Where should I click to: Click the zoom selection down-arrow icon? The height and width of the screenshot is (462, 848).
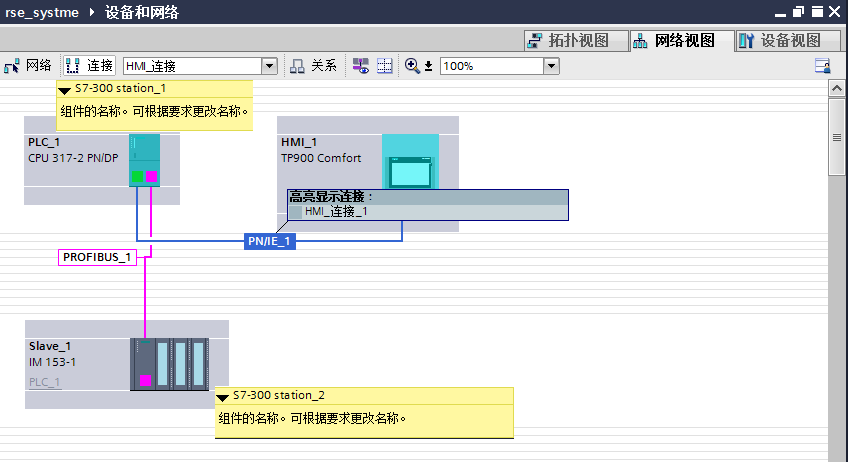pyautogui.click(x=428, y=67)
